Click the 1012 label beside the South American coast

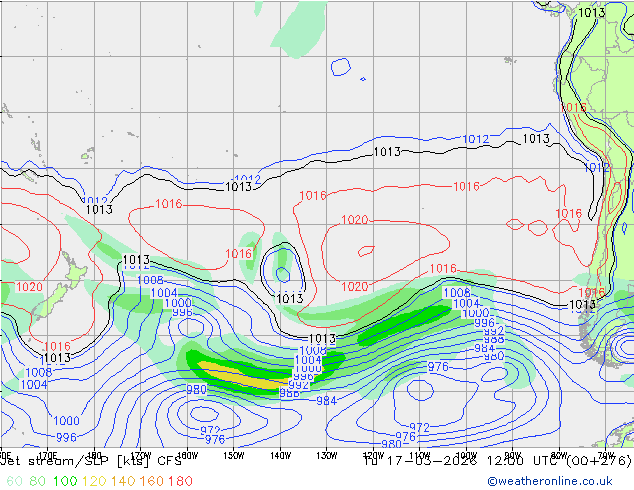coord(596,167)
